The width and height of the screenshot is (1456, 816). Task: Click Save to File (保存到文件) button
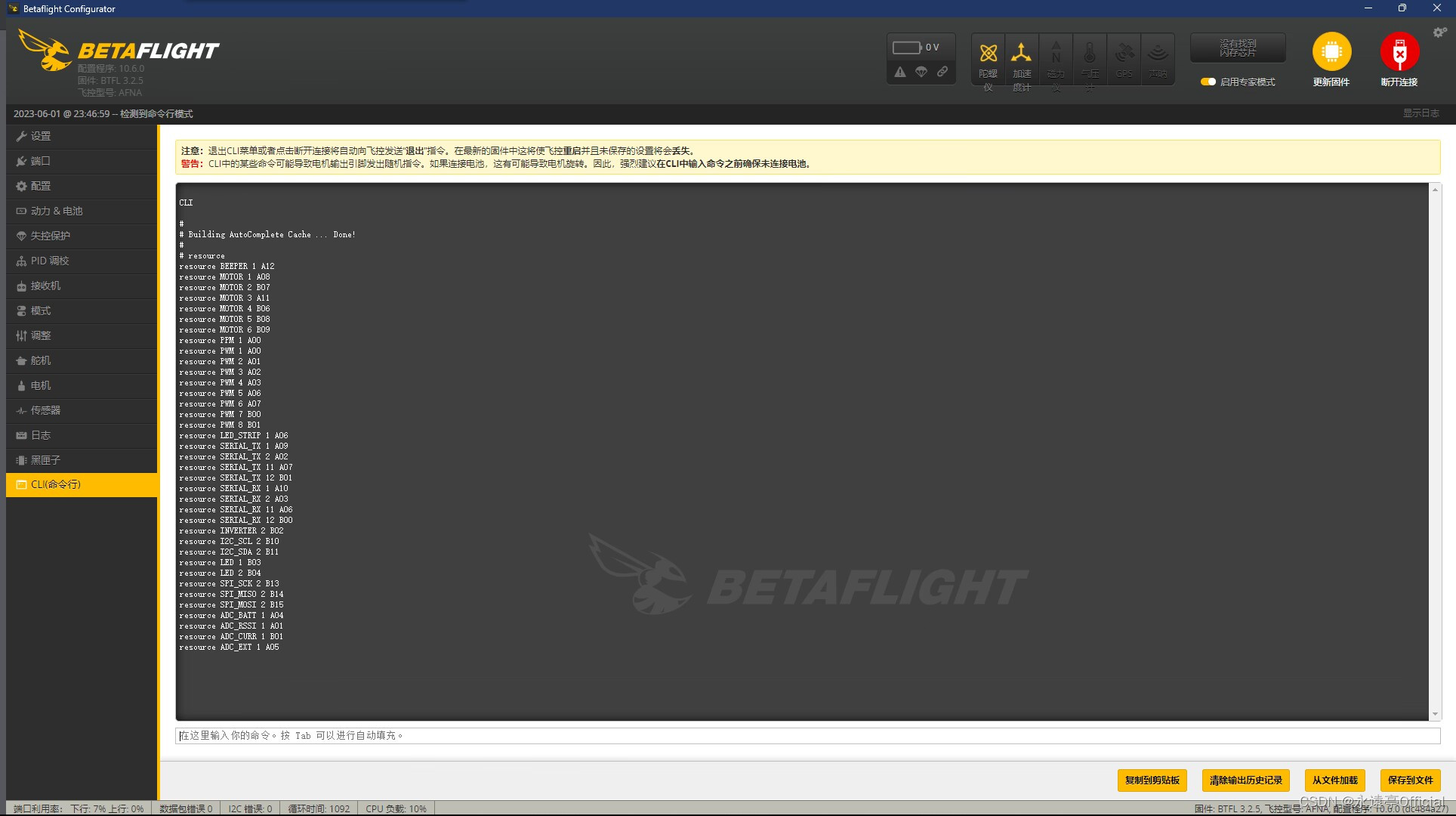point(1410,780)
